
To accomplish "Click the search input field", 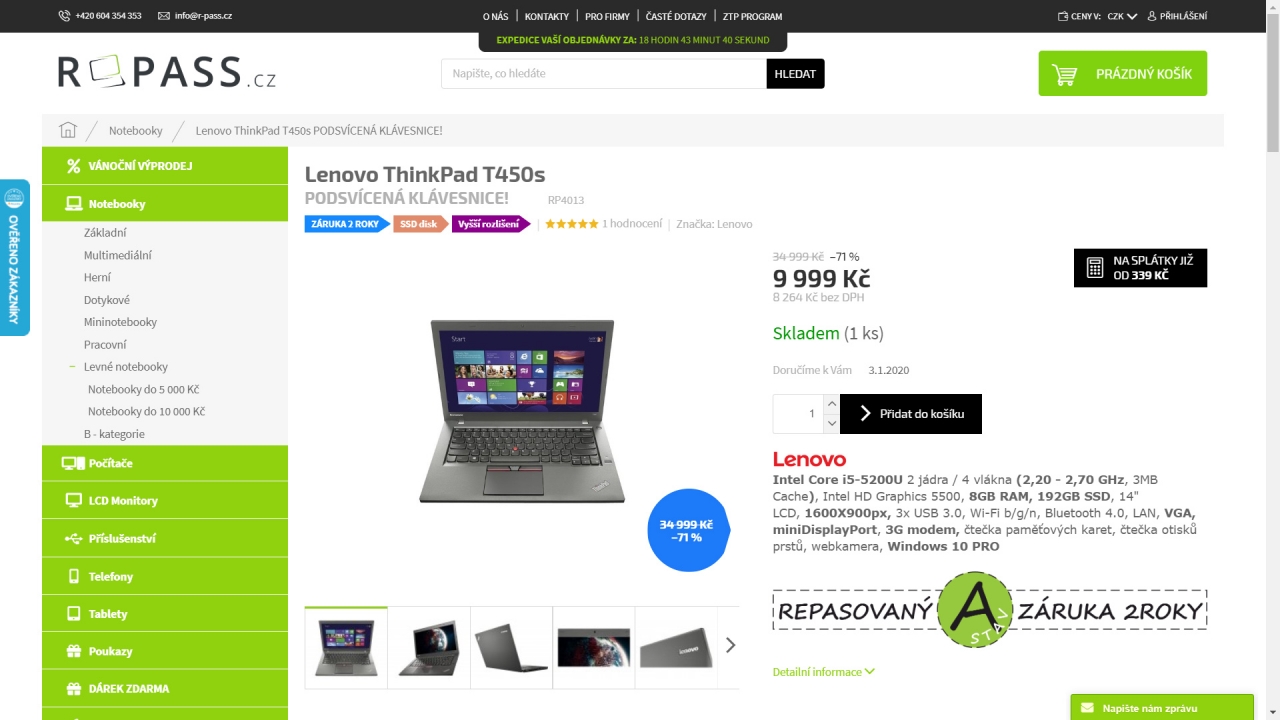I will point(604,74).
